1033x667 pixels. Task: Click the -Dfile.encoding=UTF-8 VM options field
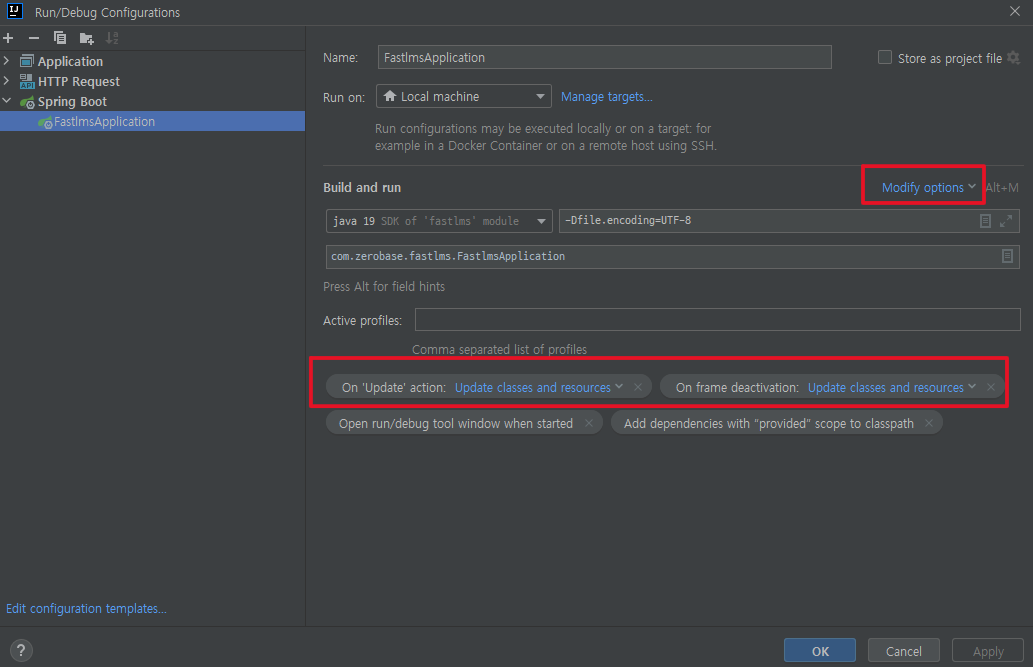click(789, 221)
